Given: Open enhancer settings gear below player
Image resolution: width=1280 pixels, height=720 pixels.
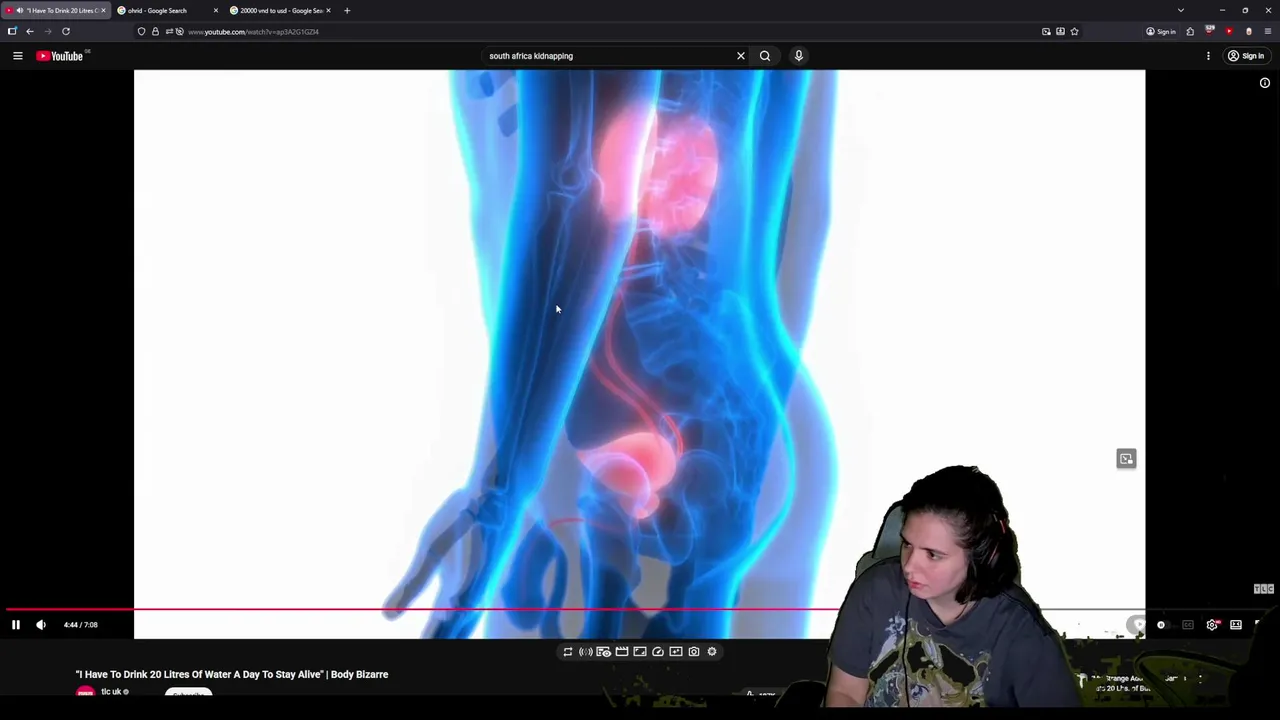Looking at the screenshot, I should [712, 652].
